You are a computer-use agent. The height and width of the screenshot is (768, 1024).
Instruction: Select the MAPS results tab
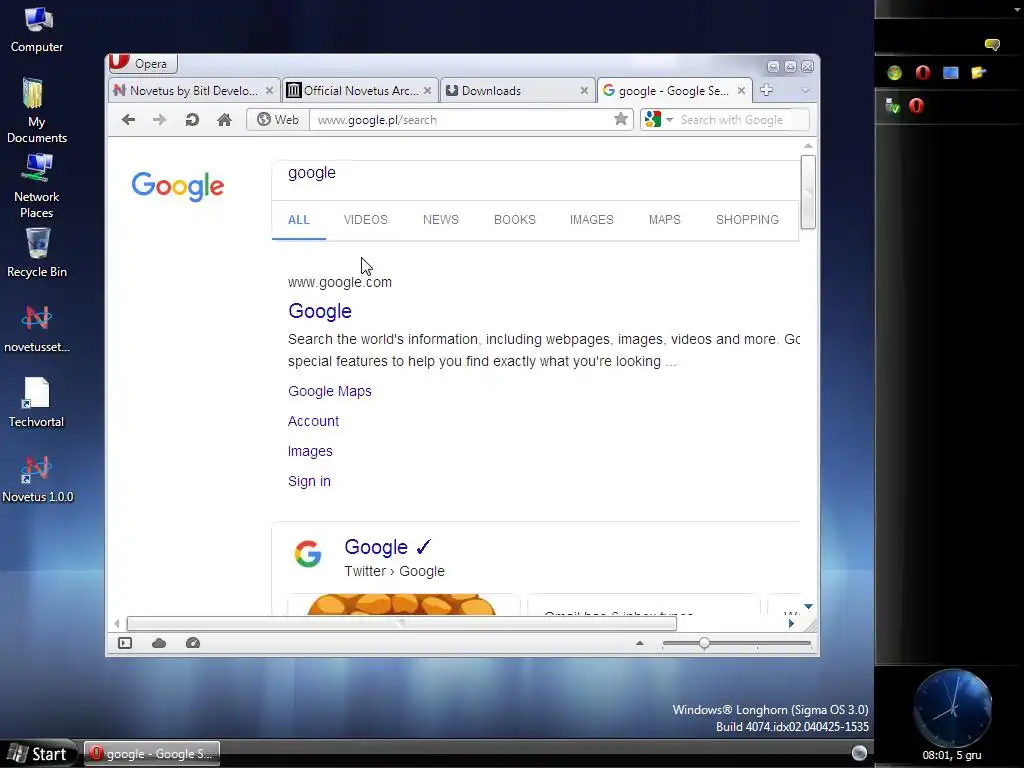click(665, 220)
